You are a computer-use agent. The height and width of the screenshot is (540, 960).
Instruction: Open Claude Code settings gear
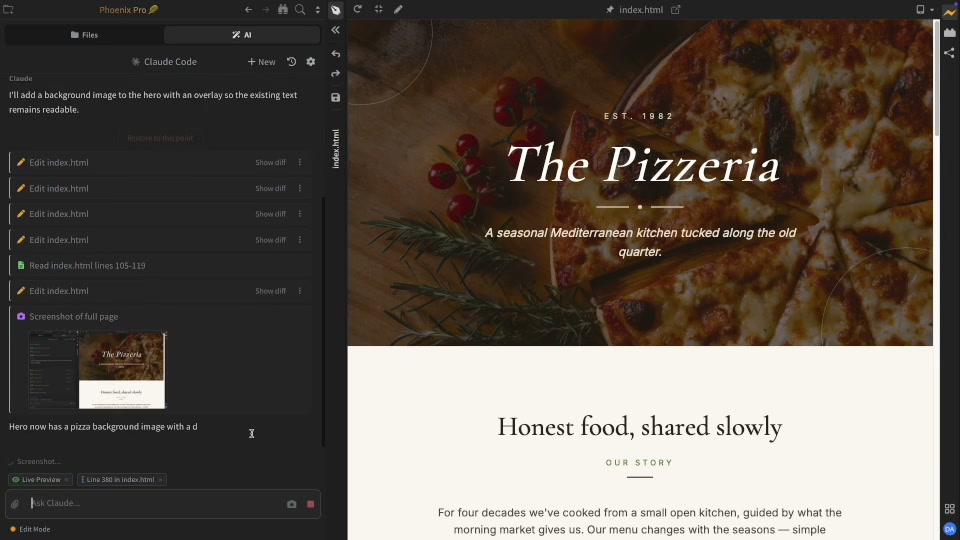click(311, 62)
